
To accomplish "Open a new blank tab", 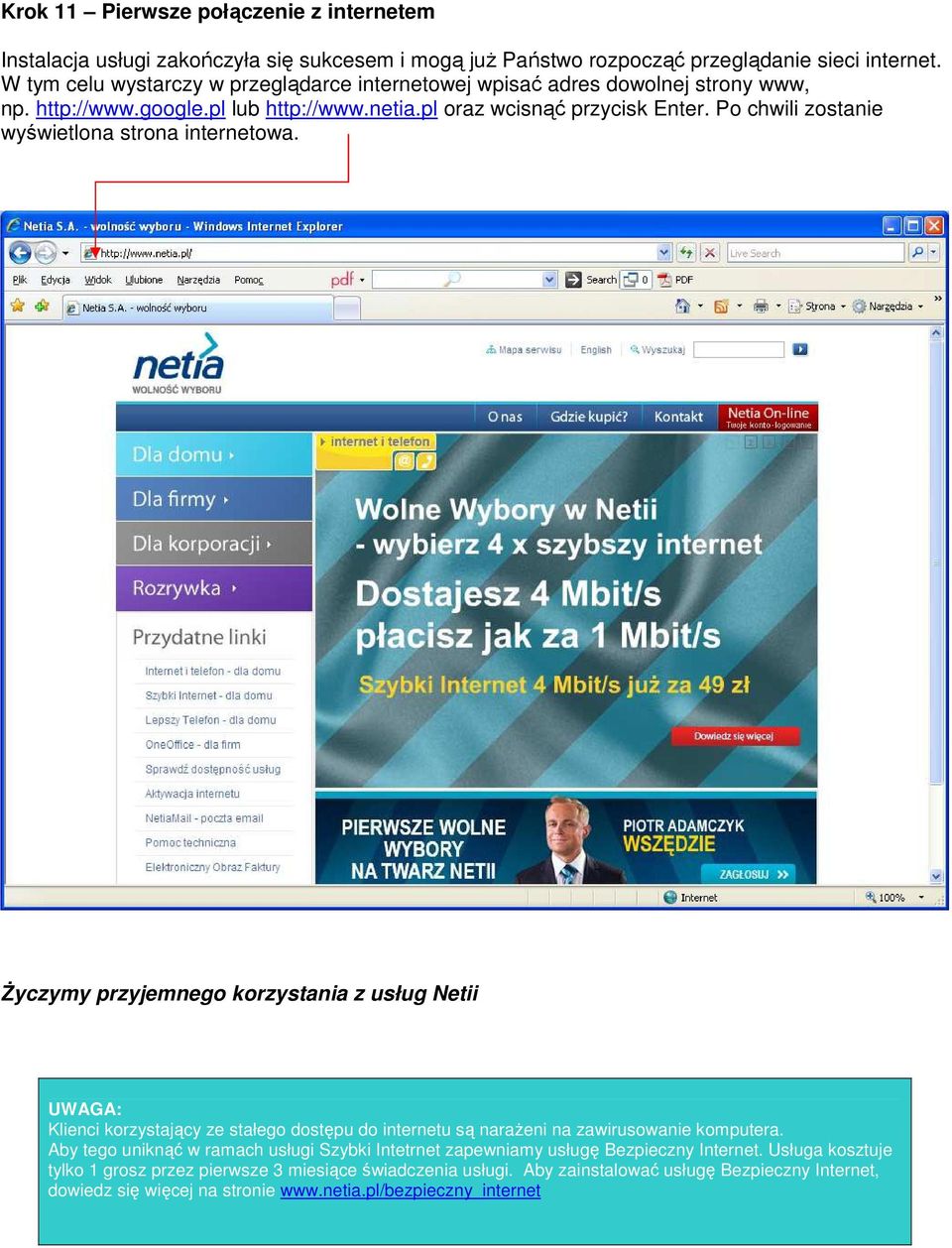I will [x=347, y=309].
